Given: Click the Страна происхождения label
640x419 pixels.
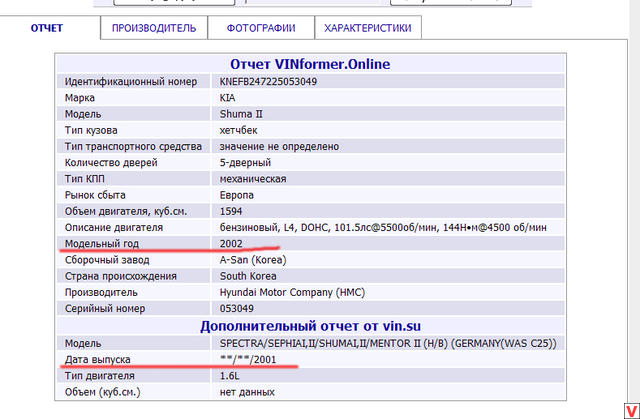Looking at the screenshot, I should point(121,276).
